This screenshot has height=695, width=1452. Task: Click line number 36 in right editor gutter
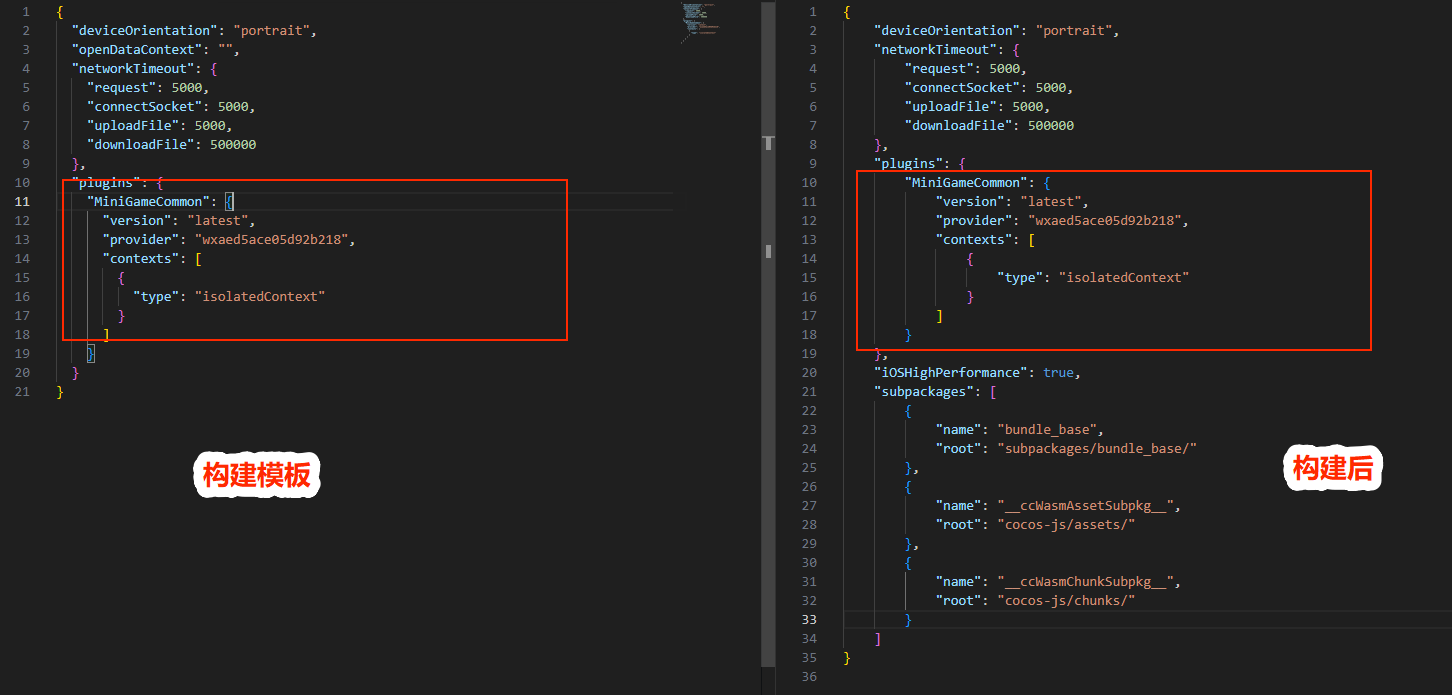(x=809, y=676)
